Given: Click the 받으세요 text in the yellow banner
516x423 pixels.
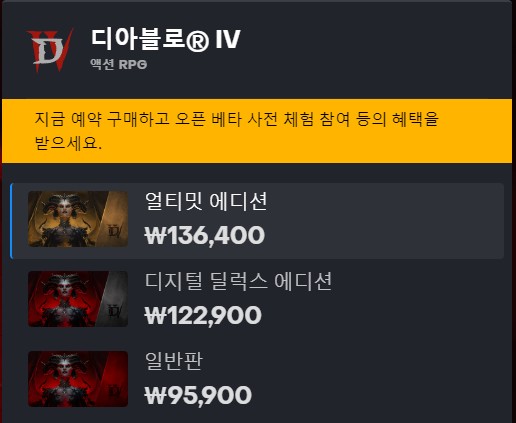Looking at the screenshot, I should [x=68, y=143].
